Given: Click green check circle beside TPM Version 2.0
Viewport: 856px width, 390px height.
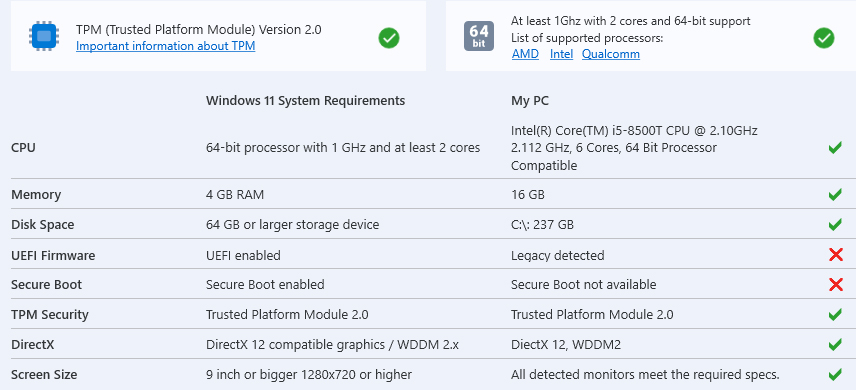Looking at the screenshot, I should 389,38.
